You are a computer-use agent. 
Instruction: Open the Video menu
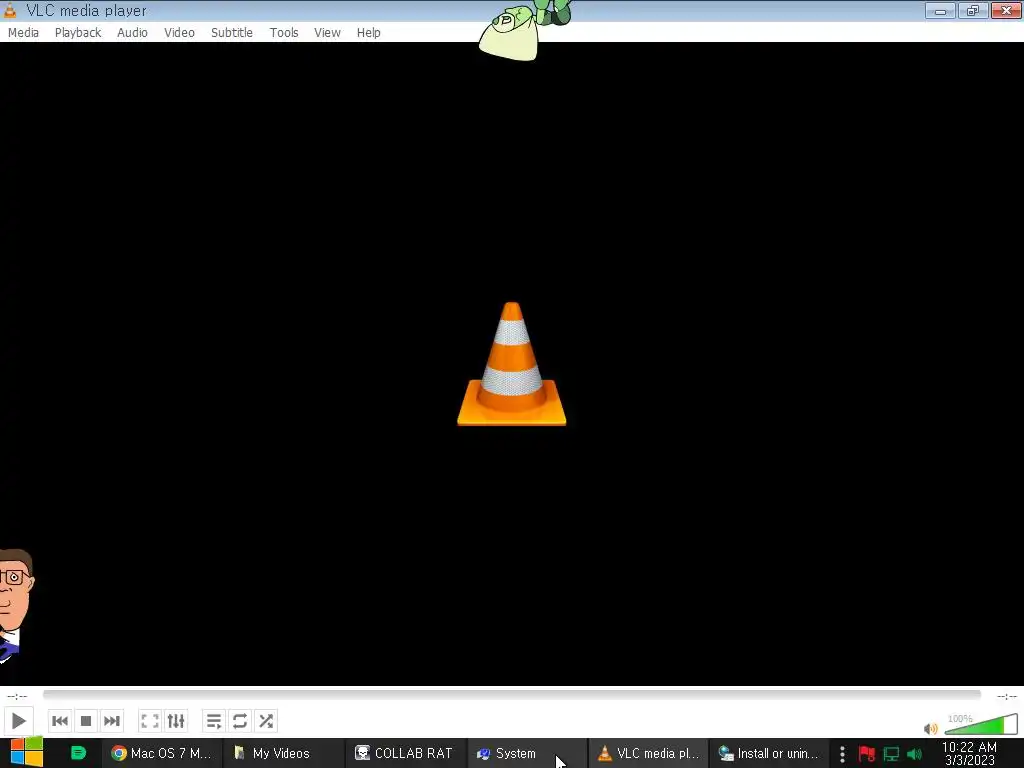(179, 33)
